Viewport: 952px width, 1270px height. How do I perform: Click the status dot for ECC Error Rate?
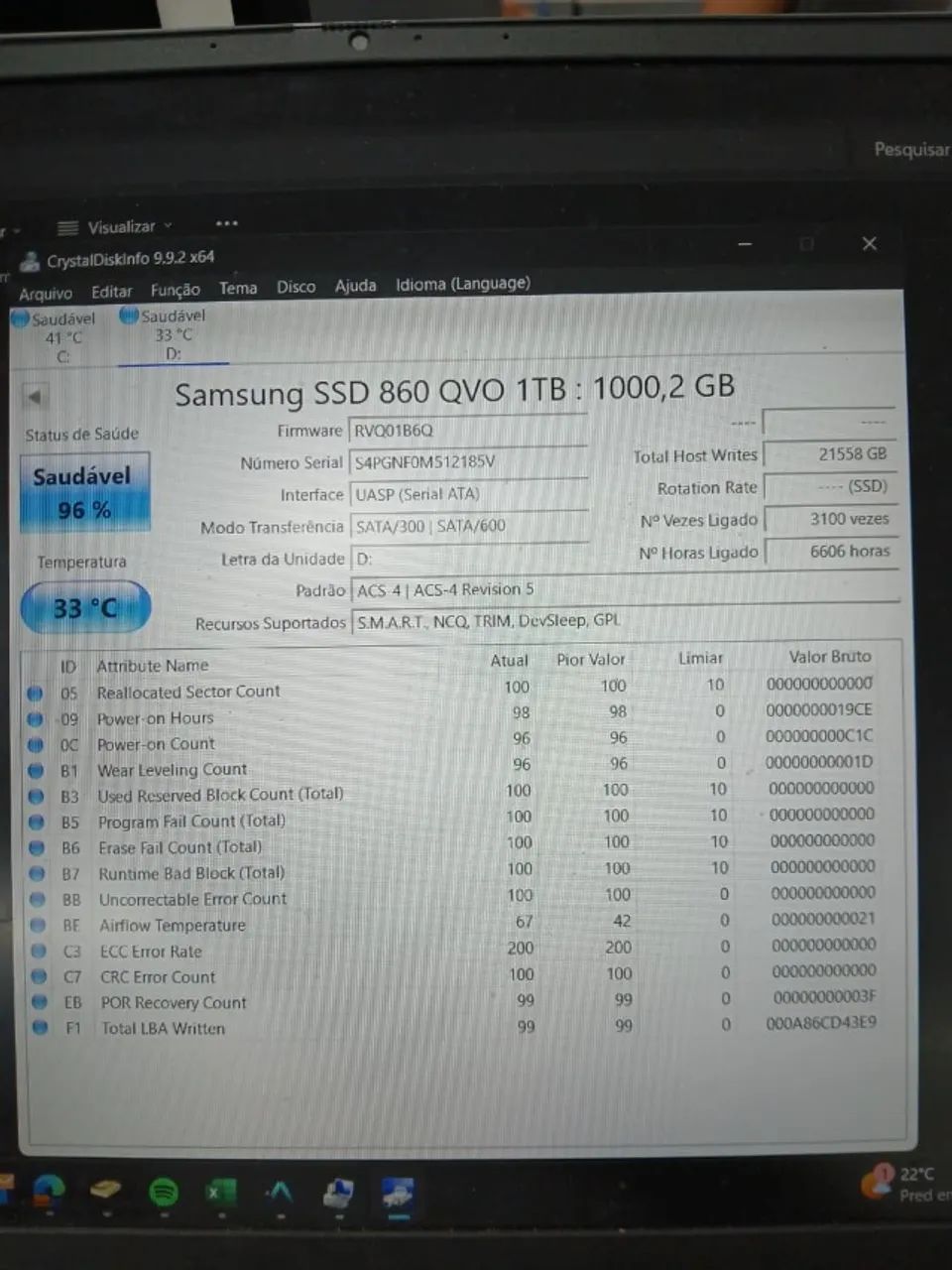(39, 952)
